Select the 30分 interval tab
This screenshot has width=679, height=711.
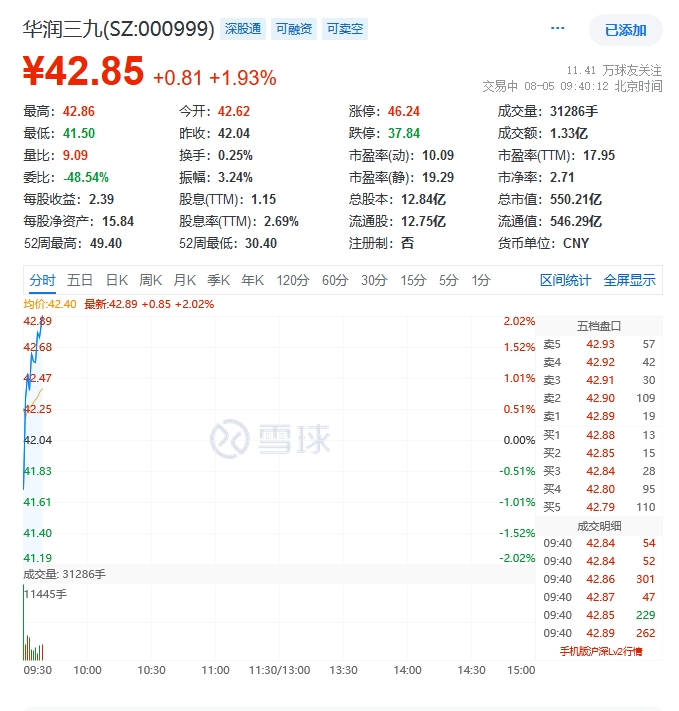[374, 280]
